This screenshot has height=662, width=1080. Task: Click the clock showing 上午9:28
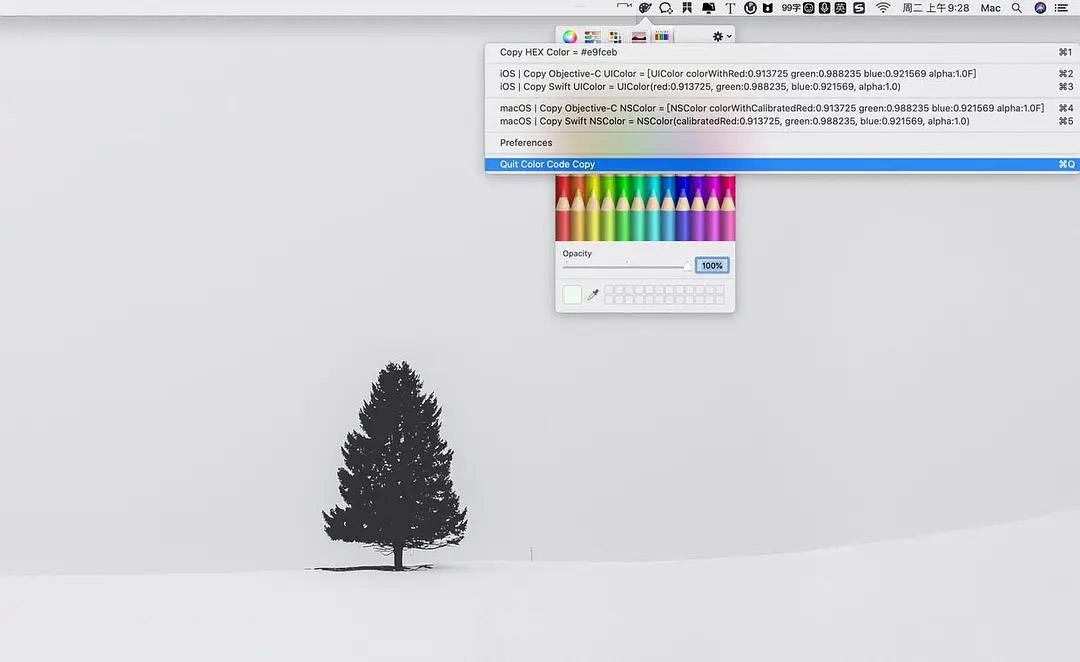935,8
